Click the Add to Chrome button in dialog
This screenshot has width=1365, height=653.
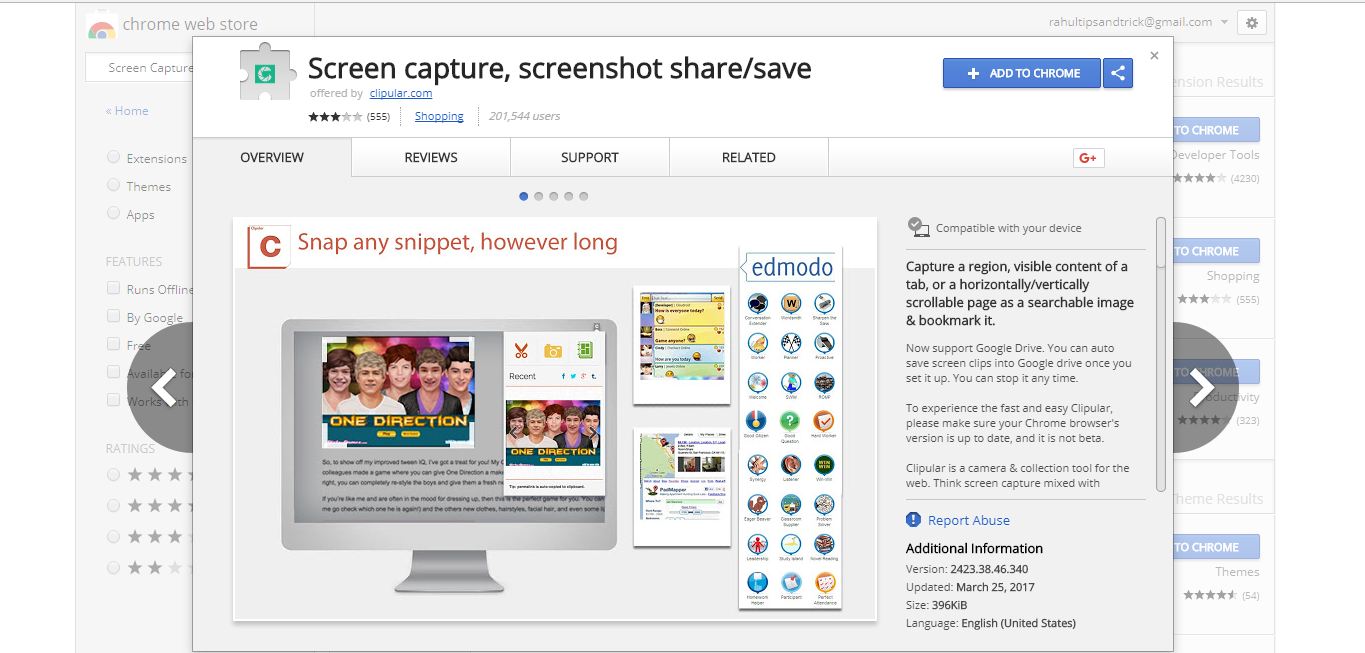click(x=1021, y=73)
